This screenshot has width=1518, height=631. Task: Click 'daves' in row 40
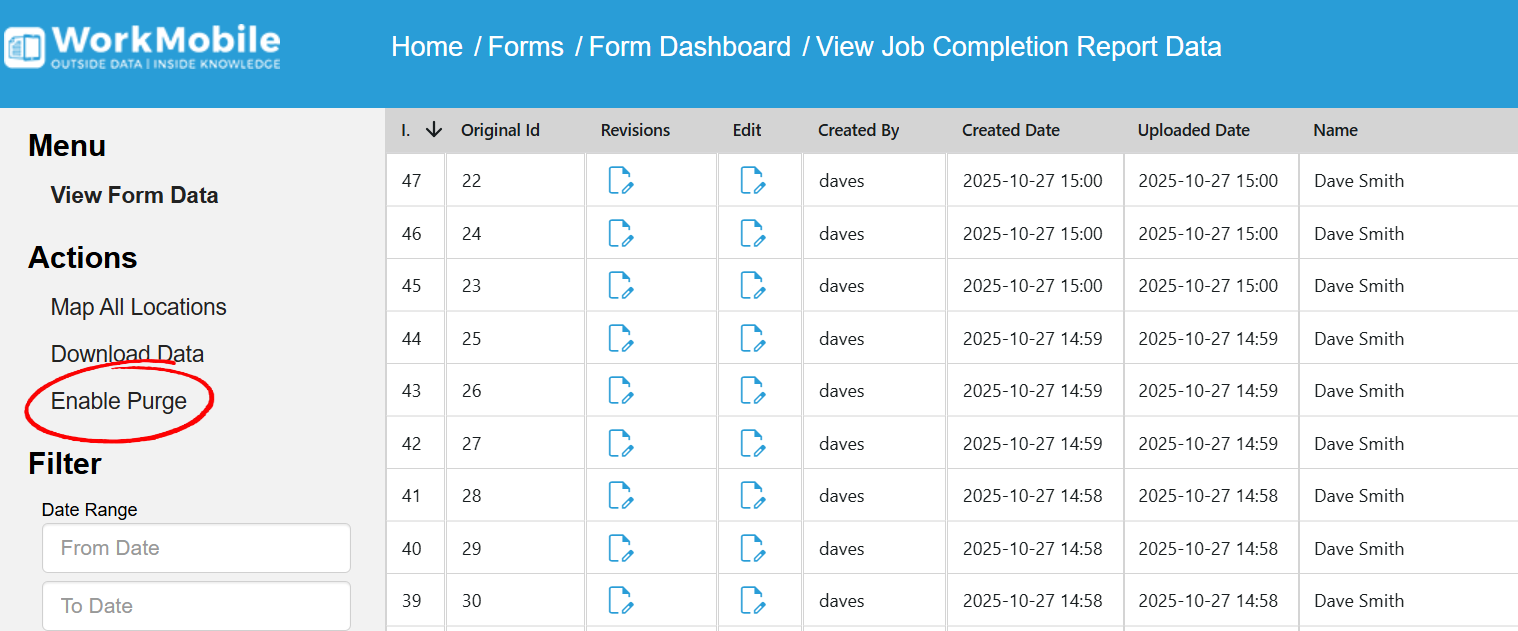click(841, 549)
